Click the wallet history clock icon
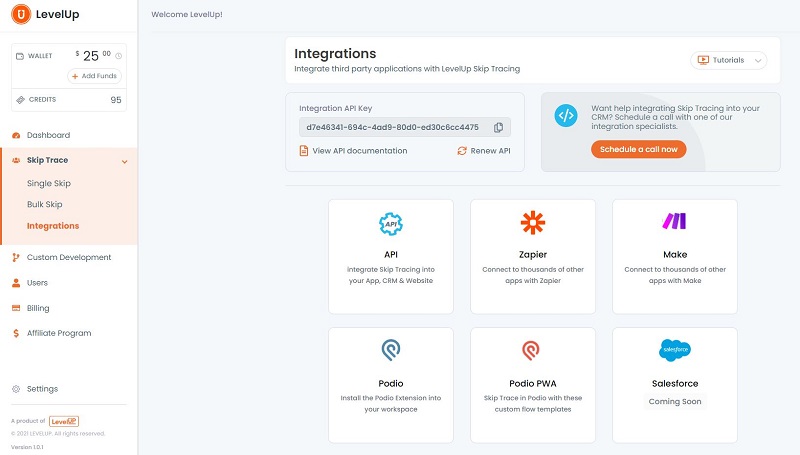The height and width of the screenshot is (455, 800). tap(118, 56)
